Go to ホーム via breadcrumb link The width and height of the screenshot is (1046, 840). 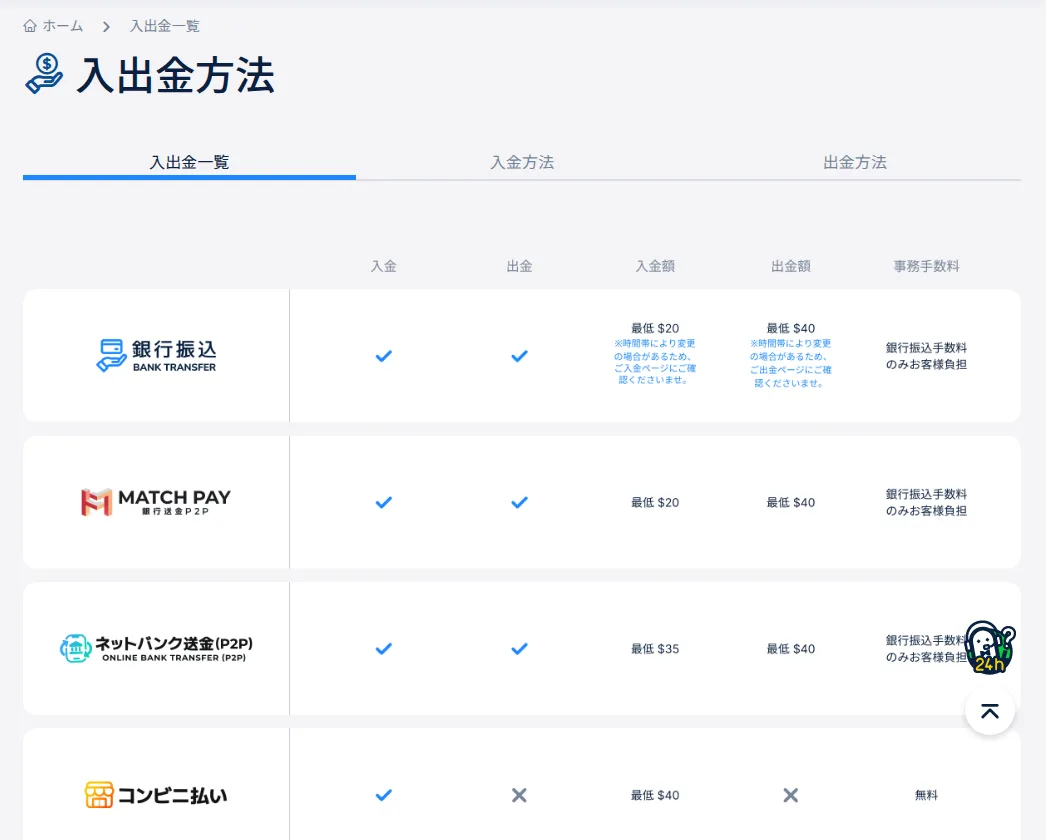pos(63,26)
